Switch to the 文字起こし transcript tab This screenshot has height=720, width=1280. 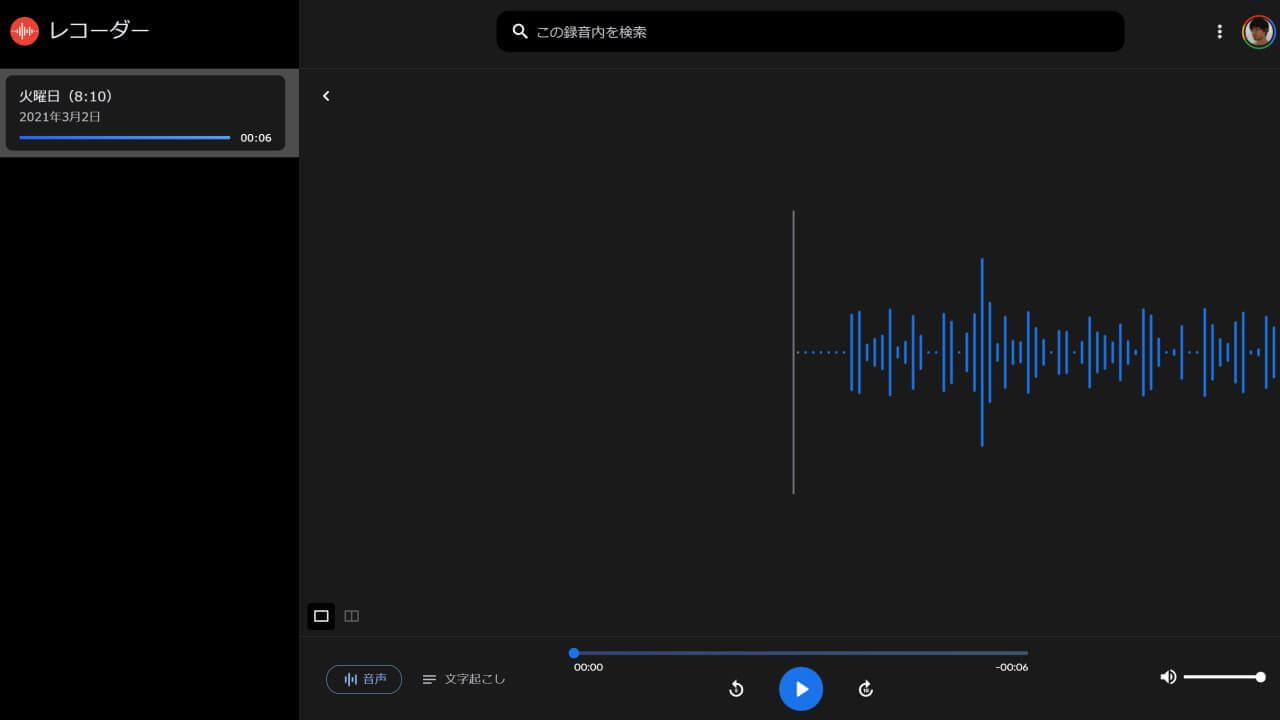tap(463, 679)
